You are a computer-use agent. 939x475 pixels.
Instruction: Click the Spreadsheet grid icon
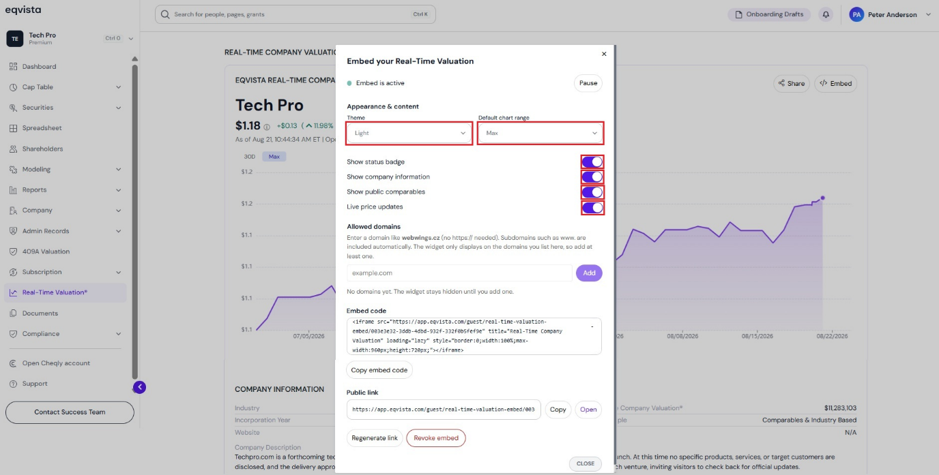click(13, 128)
